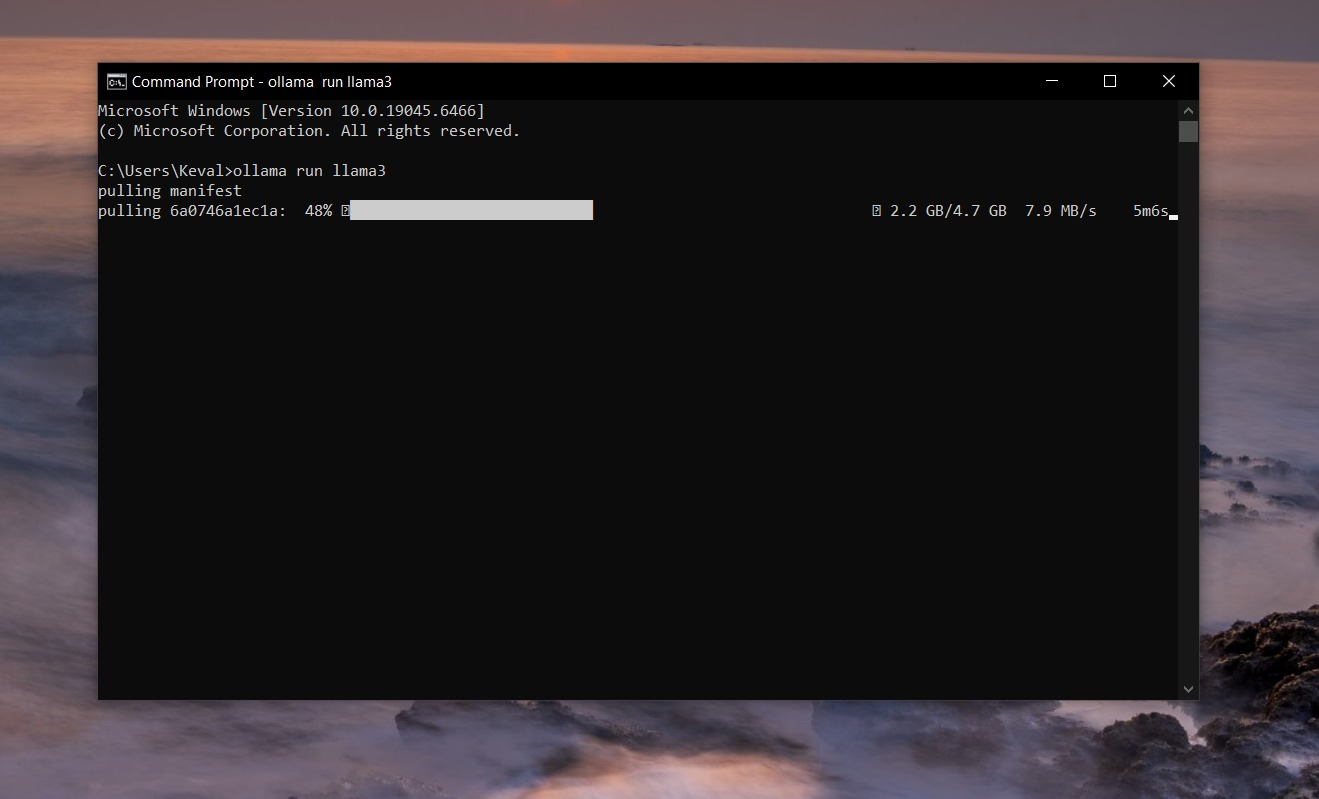The image size is (1319, 799).
Task: Click the scrollbar thumb
Action: tap(1187, 131)
